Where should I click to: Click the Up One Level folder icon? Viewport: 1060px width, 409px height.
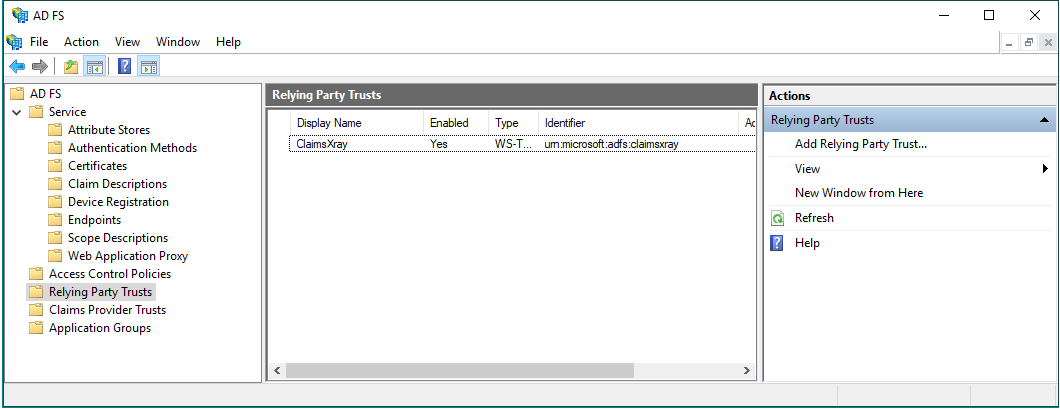(70, 67)
